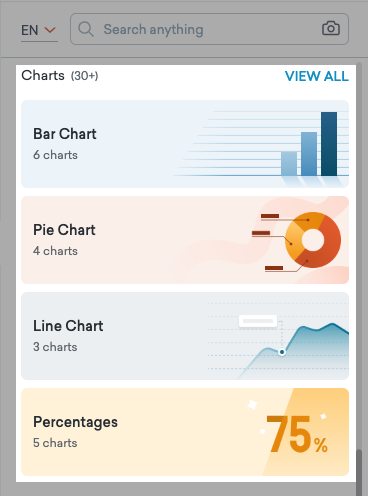Click the vertical scrollbar thumb

point(359,473)
